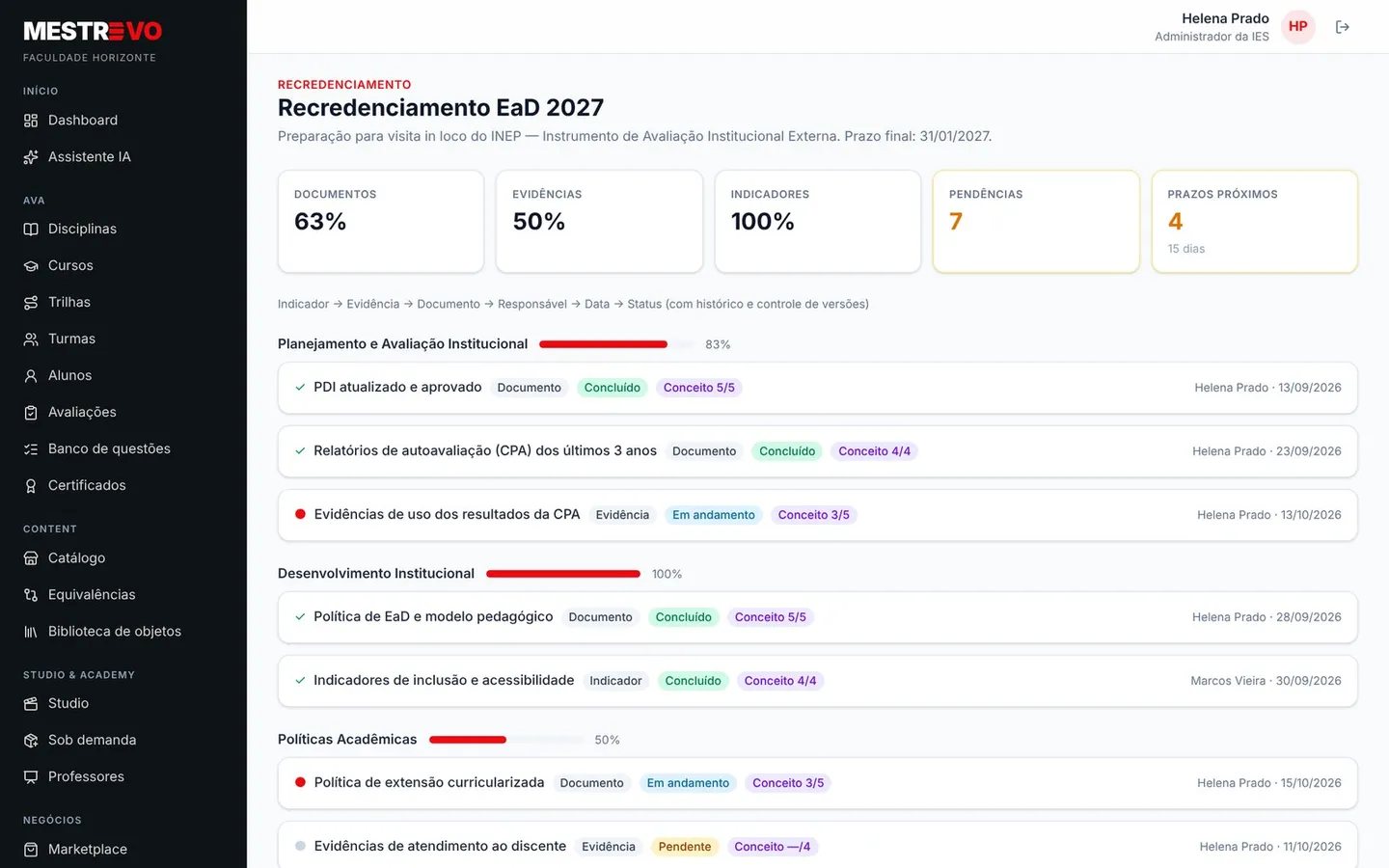Click Helena Prado name in header
This screenshot has height=868, width=1389.
[1225, 18]
